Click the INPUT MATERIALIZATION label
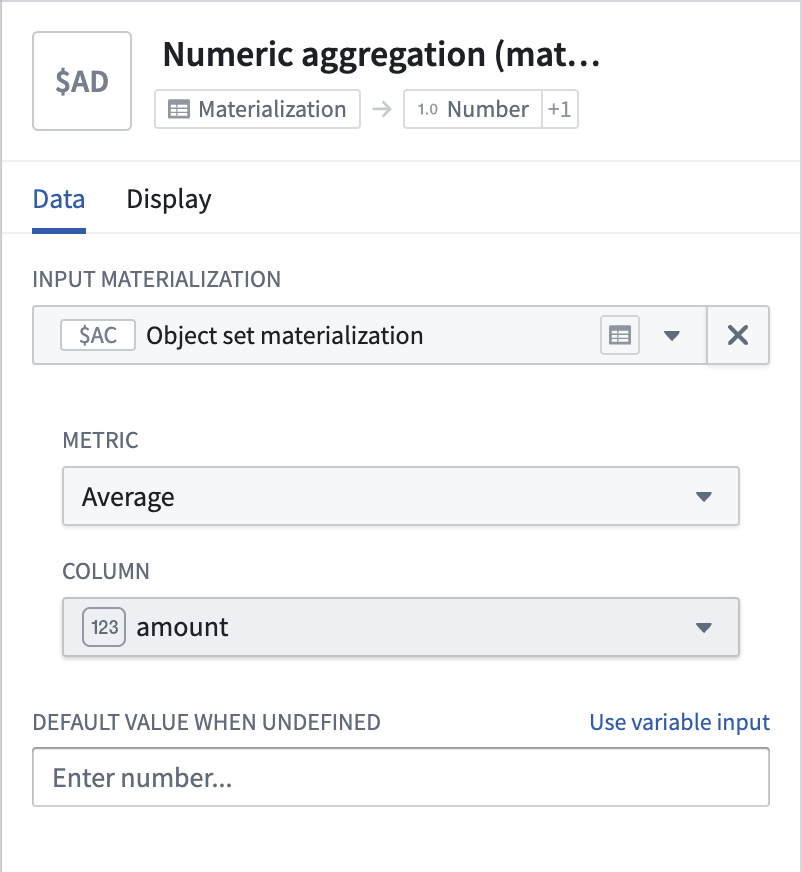 (x=157, y=279)
